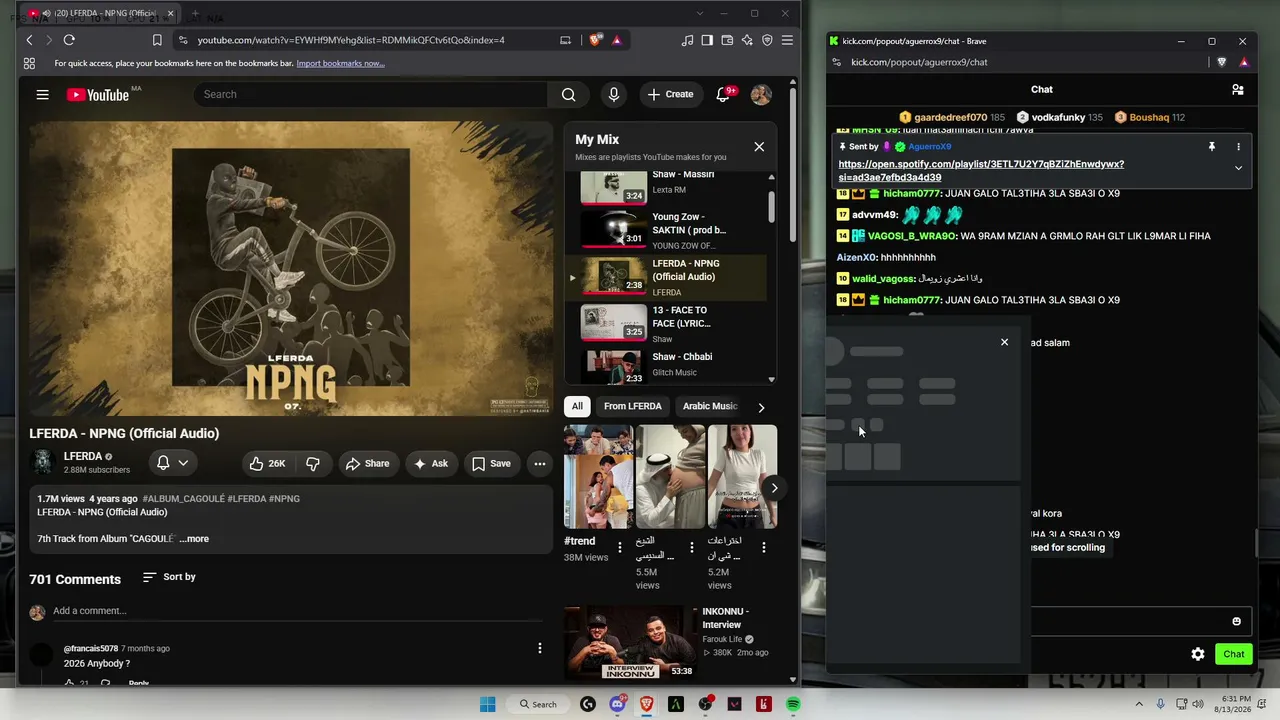Open the comments Sort by dropdown
The height and width of the screenshot is (720, 1280).
coord(169,577)
